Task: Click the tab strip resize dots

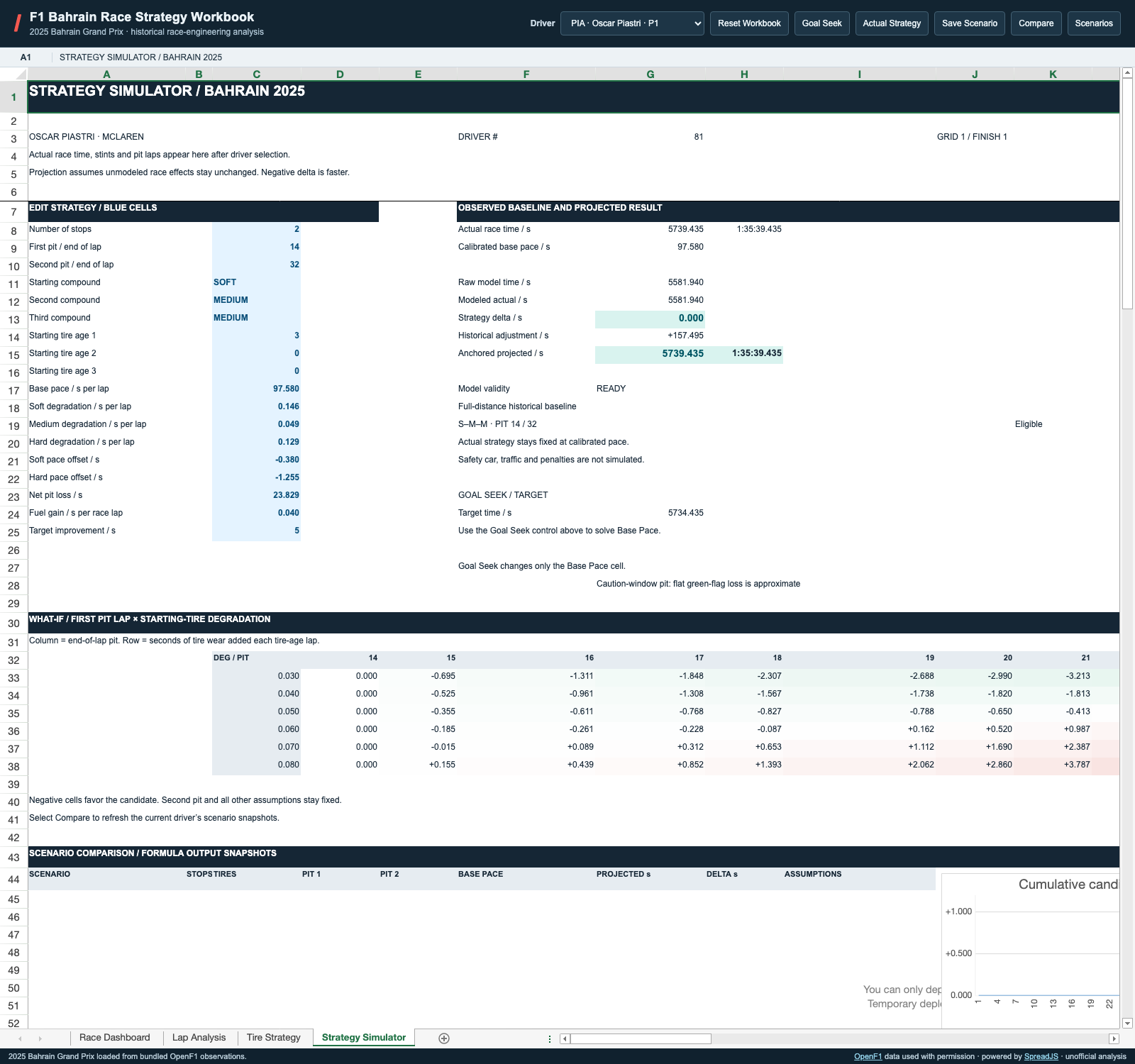Action: 550,1038
